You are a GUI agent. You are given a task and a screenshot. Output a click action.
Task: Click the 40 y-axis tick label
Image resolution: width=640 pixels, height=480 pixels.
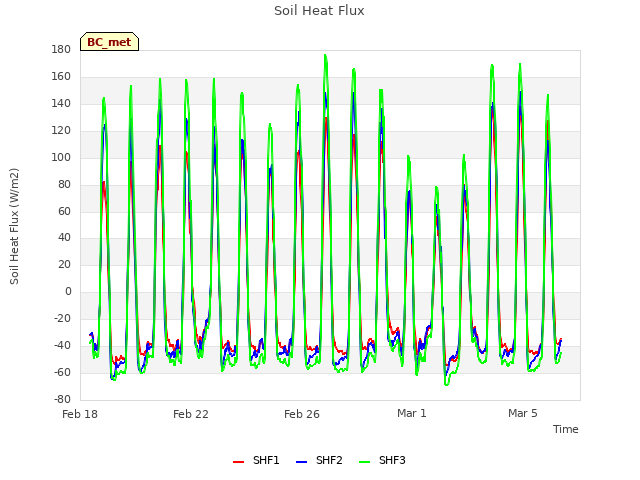(64, 238)
